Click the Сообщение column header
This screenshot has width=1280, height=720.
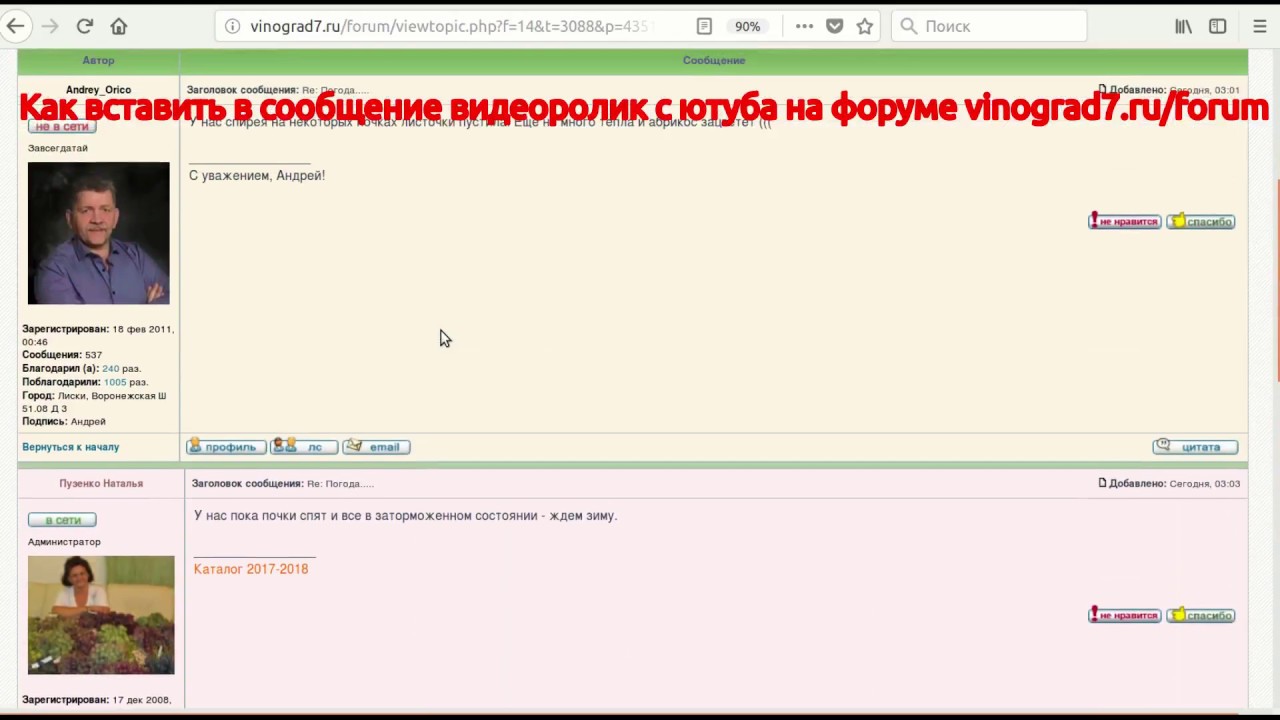pos(714,61)
